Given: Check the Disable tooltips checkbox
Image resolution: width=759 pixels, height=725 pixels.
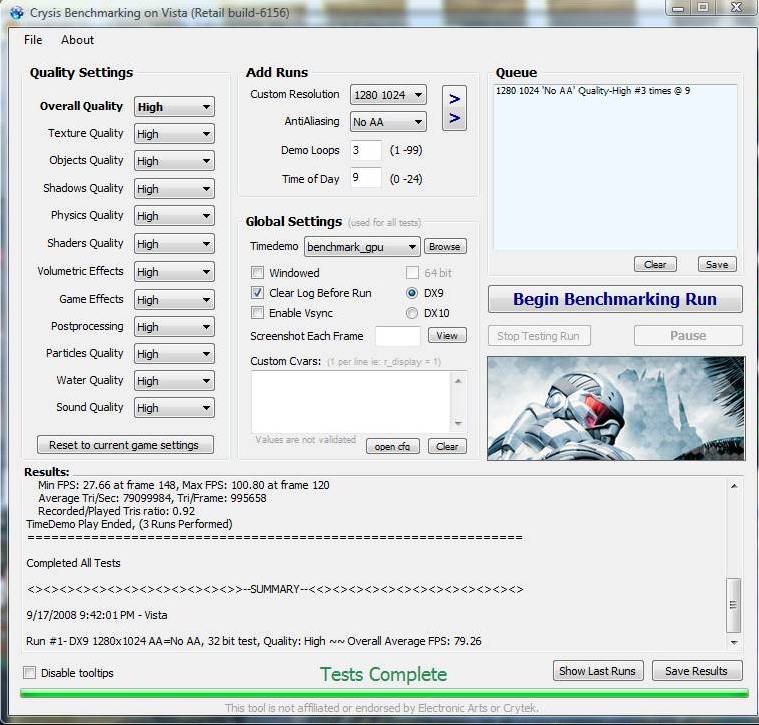Looking at the screenshot, I should coord(30,673).
